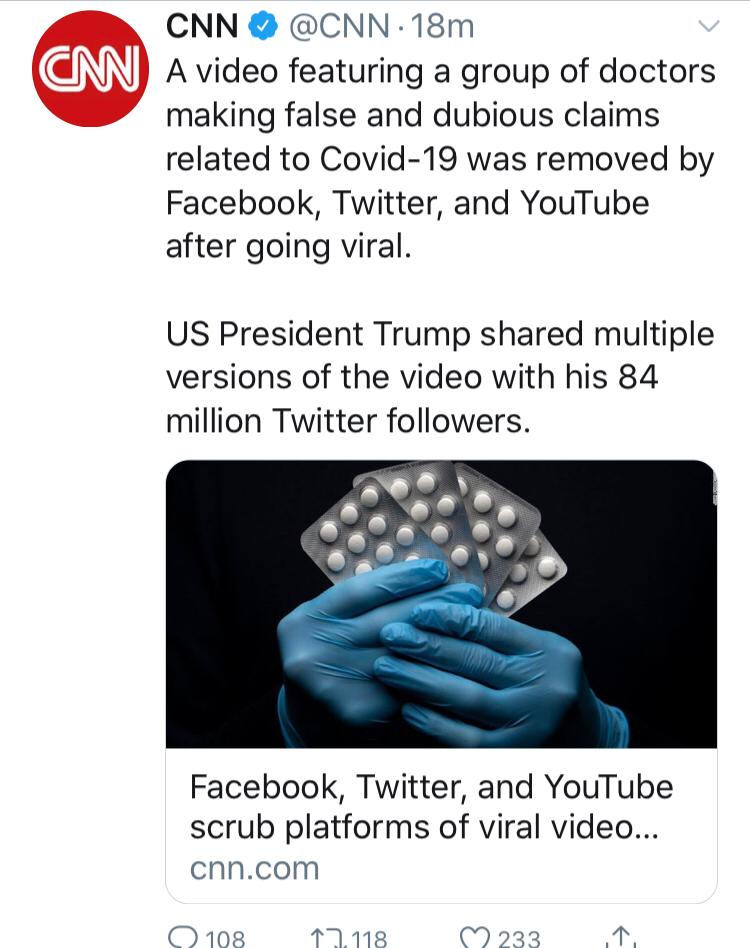
Task: Open the 'Facebook, Twitter, and YouTube scrub platforms' headline
Action: (x=431, y=808)
